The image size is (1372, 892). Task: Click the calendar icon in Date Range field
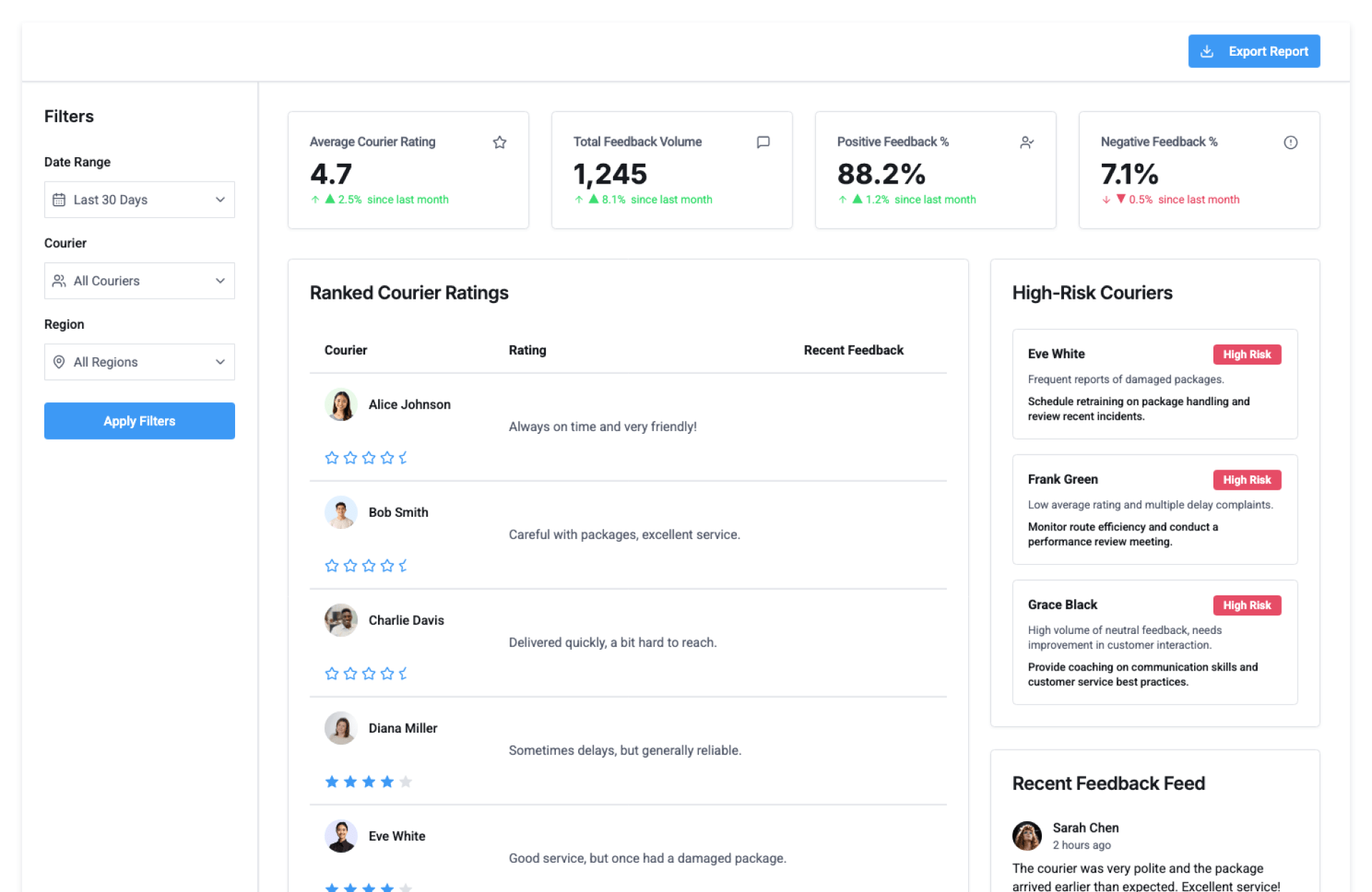coord(59,200)
